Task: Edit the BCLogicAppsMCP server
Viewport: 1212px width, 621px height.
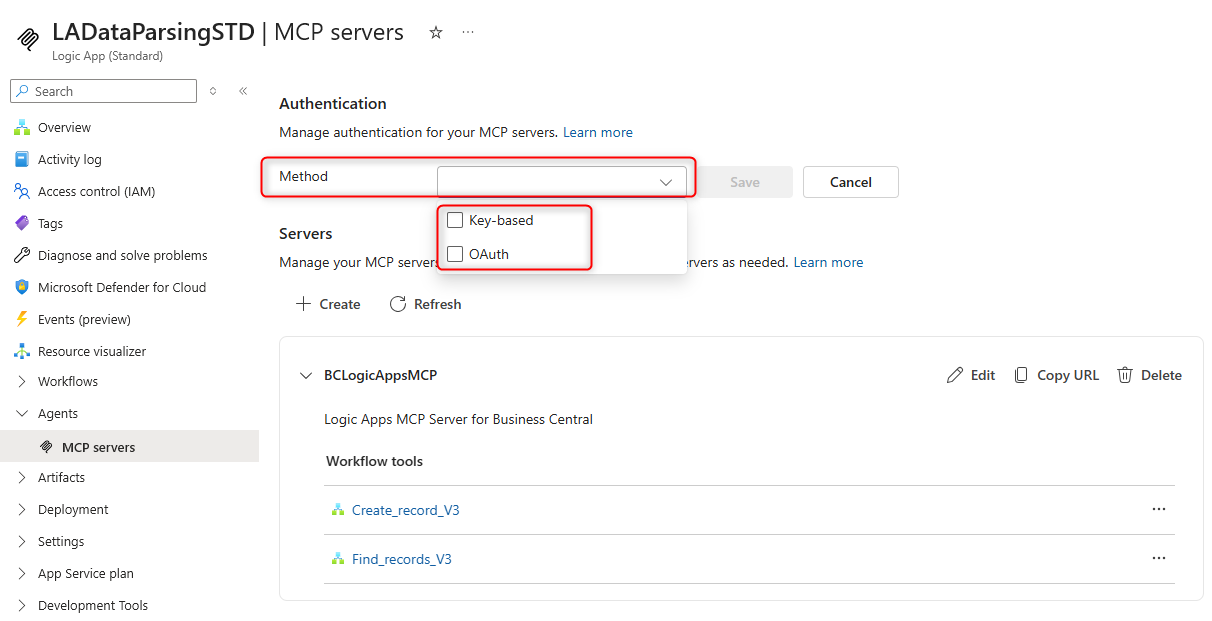Action: [x=971, y=375]
